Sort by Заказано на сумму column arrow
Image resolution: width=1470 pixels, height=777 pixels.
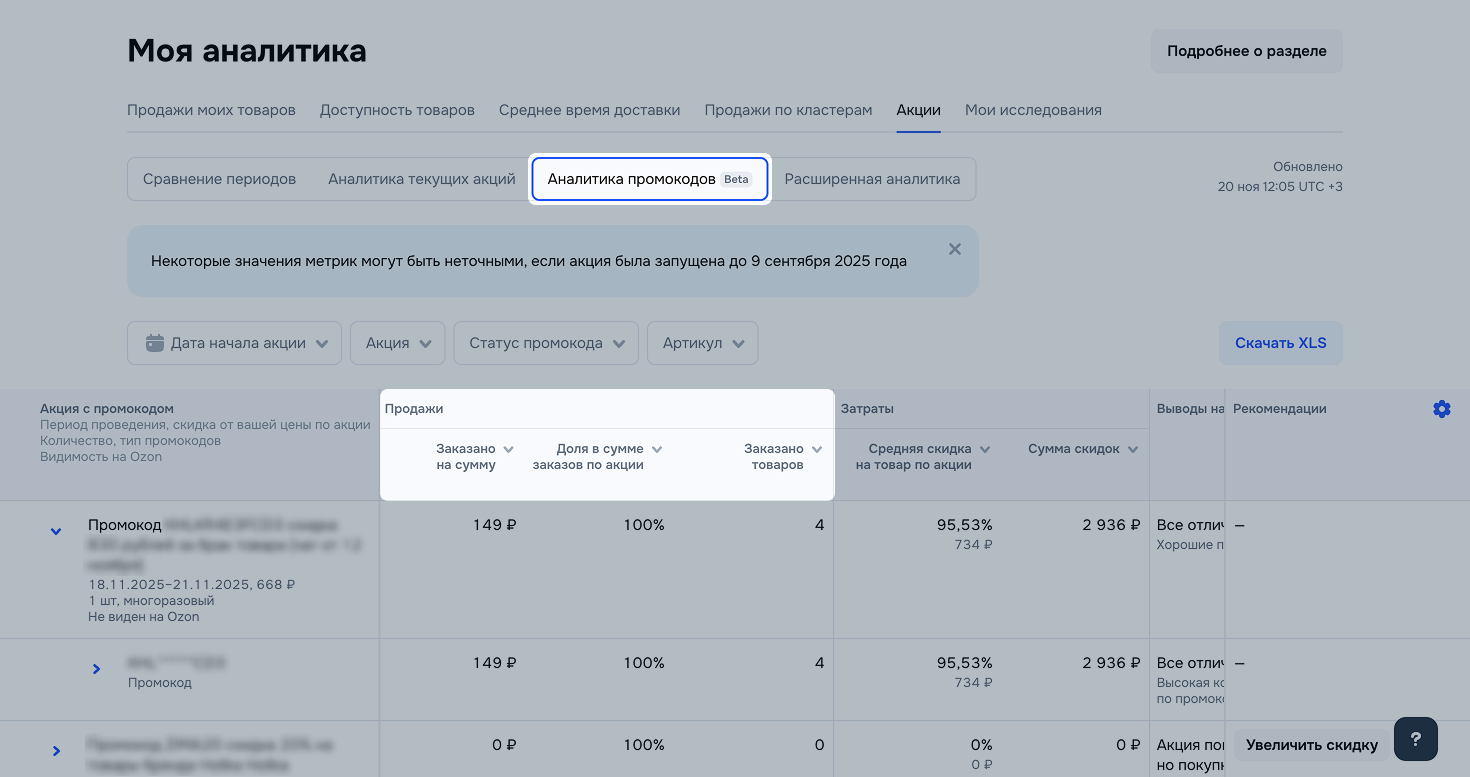pos(508,450)
